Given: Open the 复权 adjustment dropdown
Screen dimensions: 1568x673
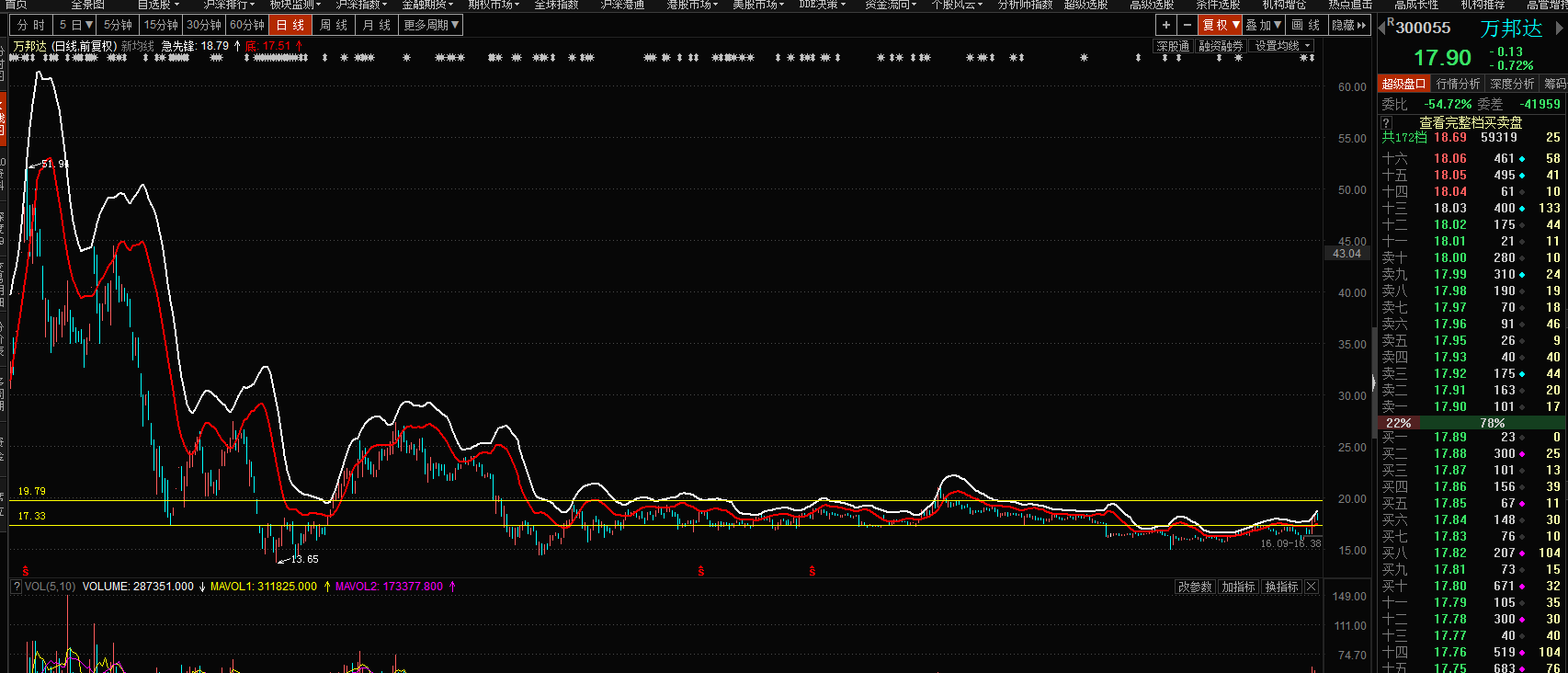Looking at the screenshot, I should tap(1221, 25).
